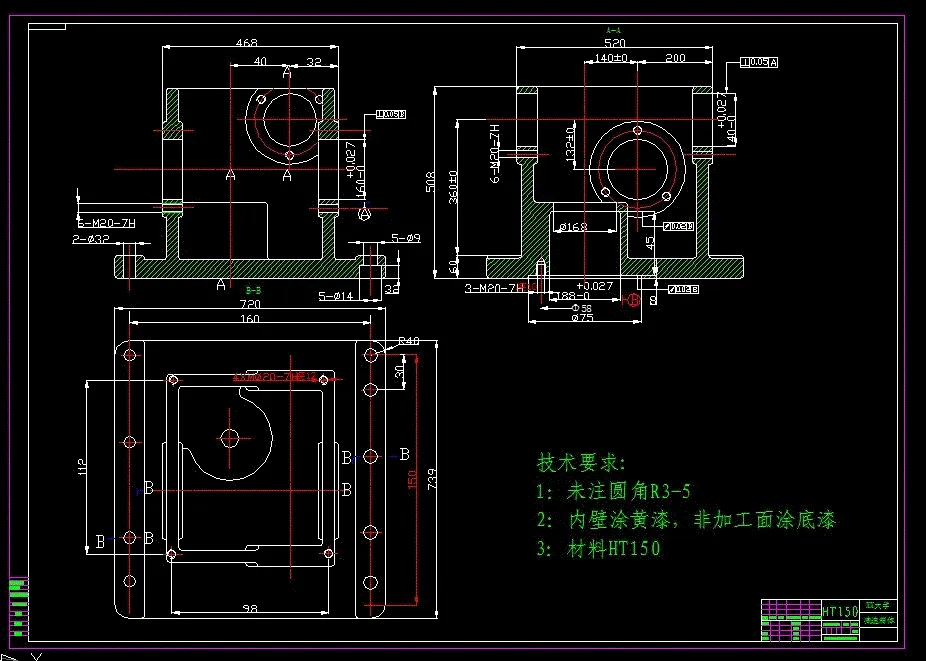The width and height of the screenshot is (926, 661).
Task: Select the B-B section label above bottom view
Action: coord(253,289)
